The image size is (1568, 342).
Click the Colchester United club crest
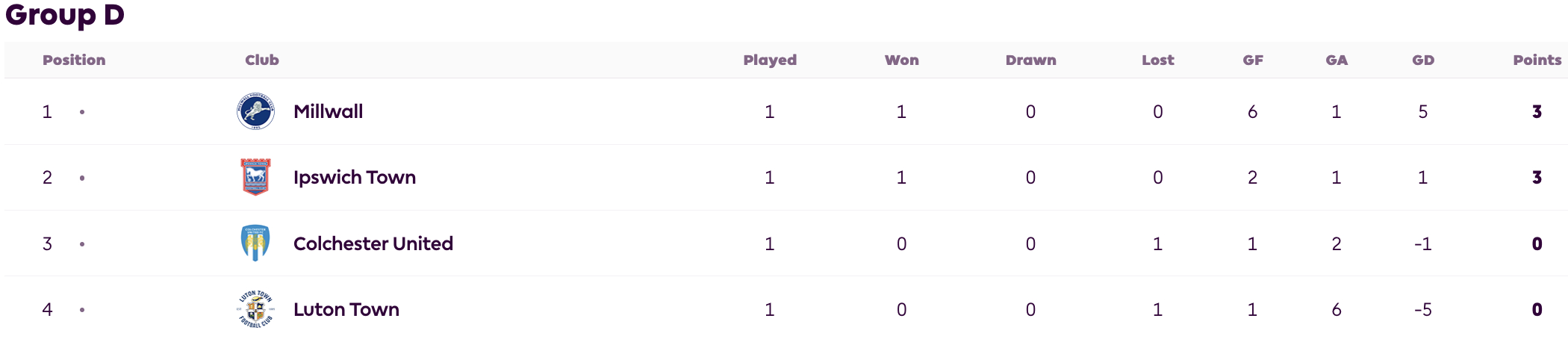point(255,243)
